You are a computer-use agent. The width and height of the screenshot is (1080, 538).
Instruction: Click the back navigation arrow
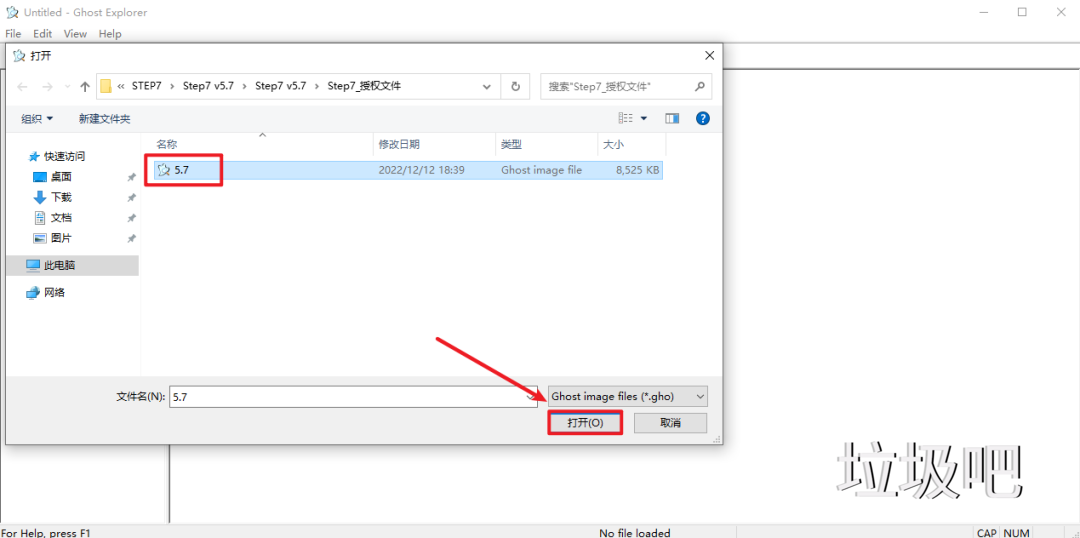[23, 86]
